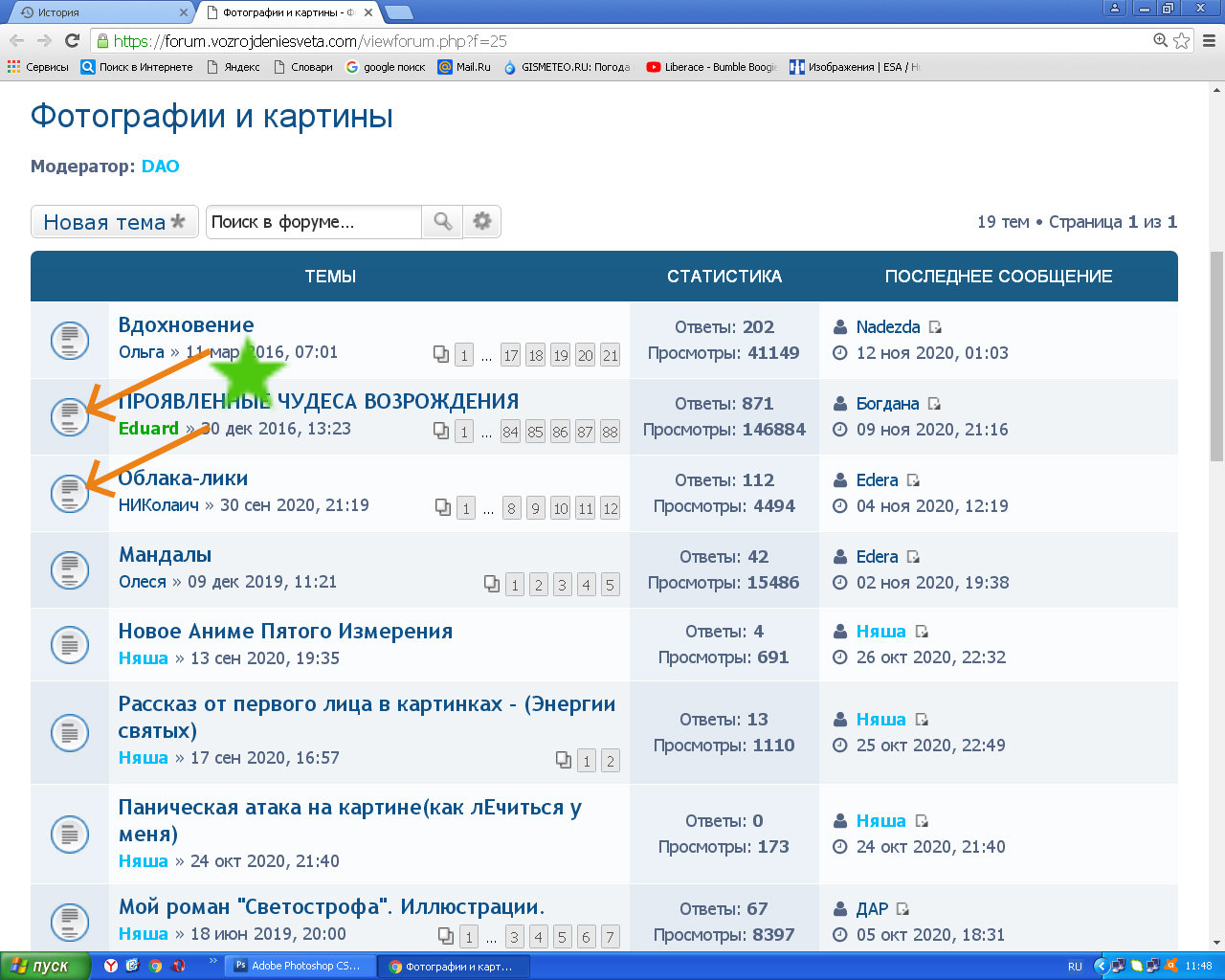Open the Windows пуск start button
1225x980 pixels.
(45, 966)
